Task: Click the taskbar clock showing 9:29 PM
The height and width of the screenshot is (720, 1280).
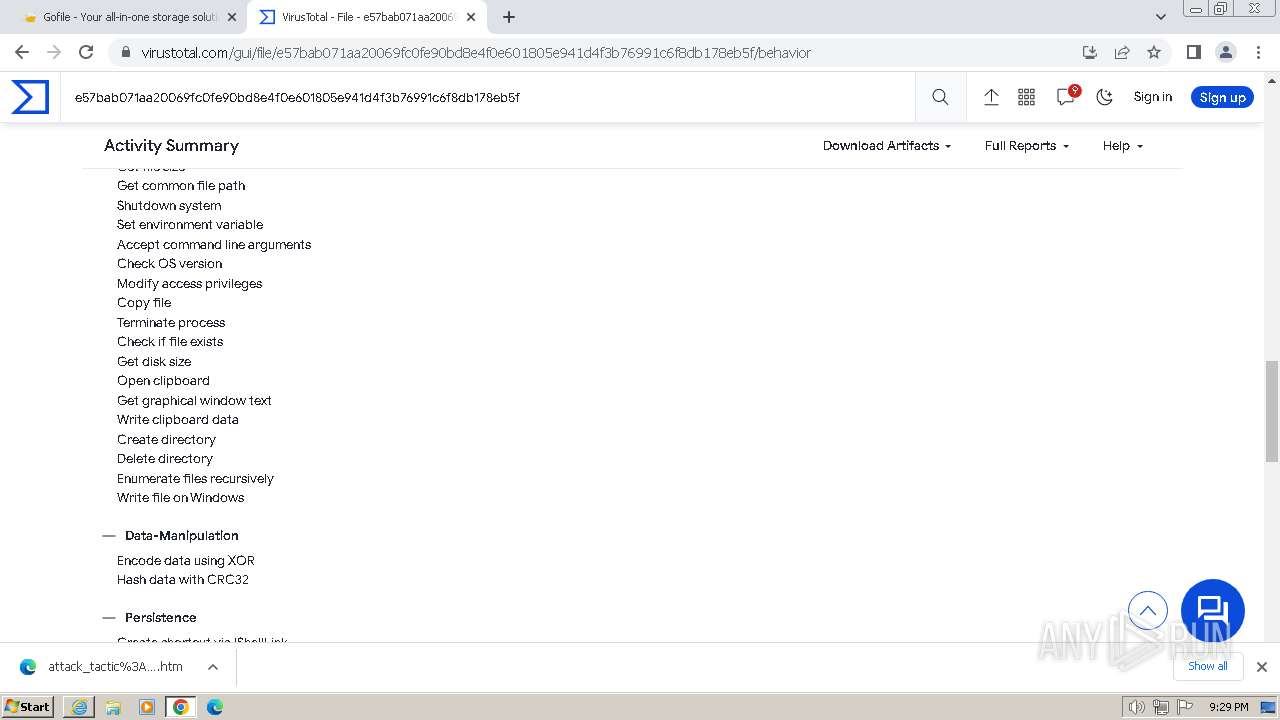Action: pos(1228,707)
